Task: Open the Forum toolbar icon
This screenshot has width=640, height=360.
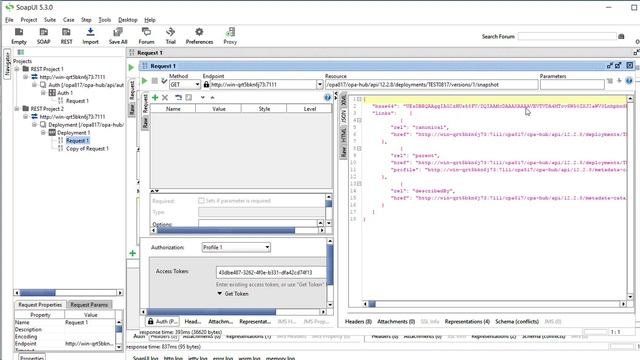Action: tap(146, 36)
